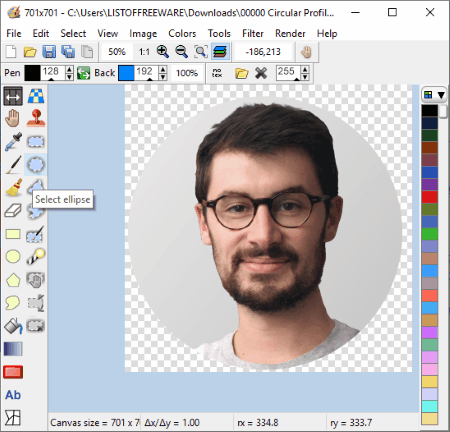The width and height of the screenshot is (450, 432).
Task: Create a new image with blank page icon
Action: pyautogui.click(x=11, y=52)
